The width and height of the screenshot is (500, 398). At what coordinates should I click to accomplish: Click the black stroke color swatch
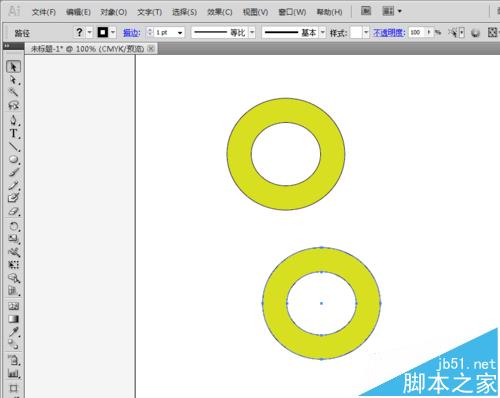tap(103, 32)
